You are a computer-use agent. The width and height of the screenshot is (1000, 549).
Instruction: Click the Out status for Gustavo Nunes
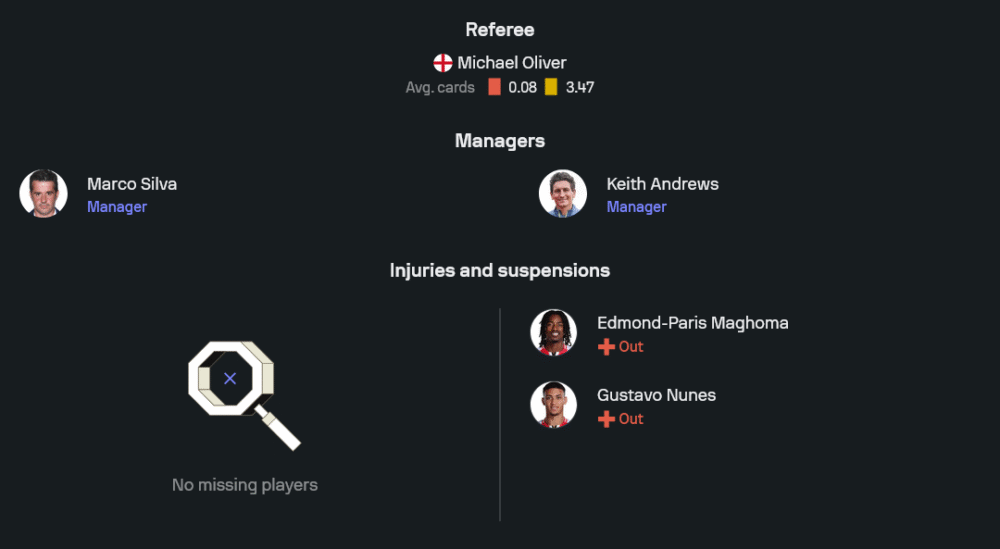631,419
